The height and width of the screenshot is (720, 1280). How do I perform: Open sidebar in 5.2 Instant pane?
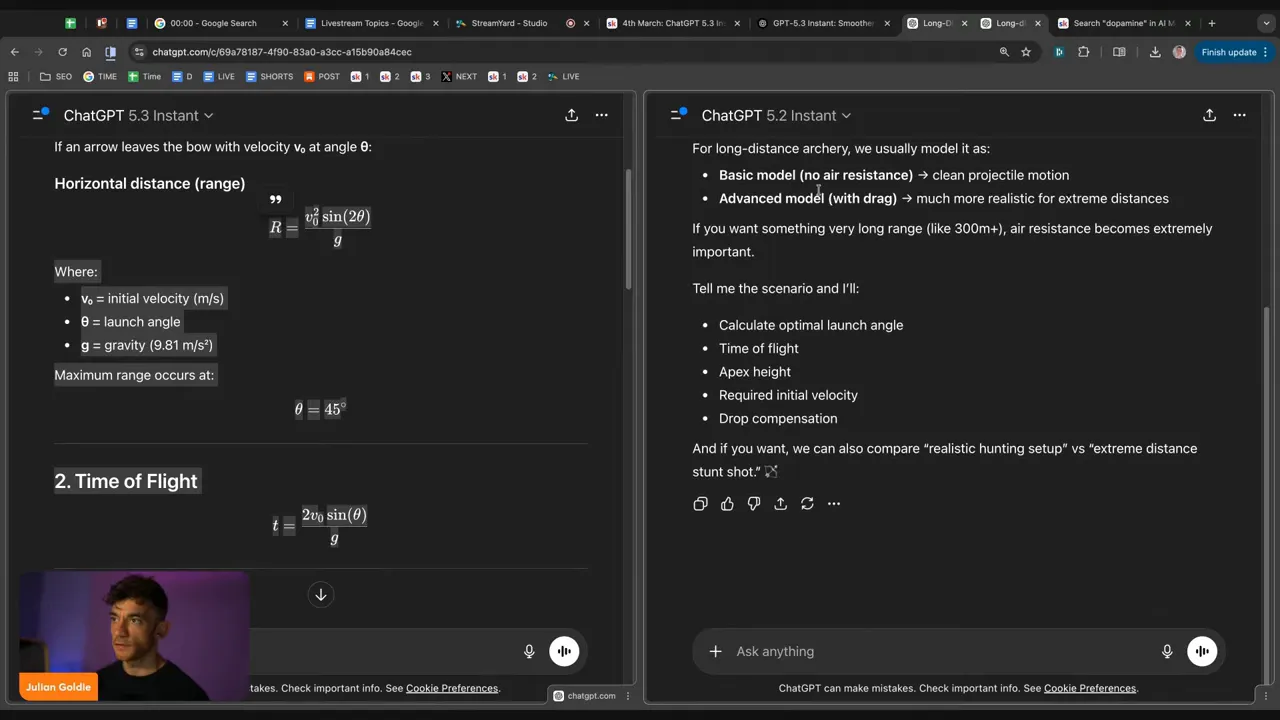pyautogui.click(x=678, y=115)
